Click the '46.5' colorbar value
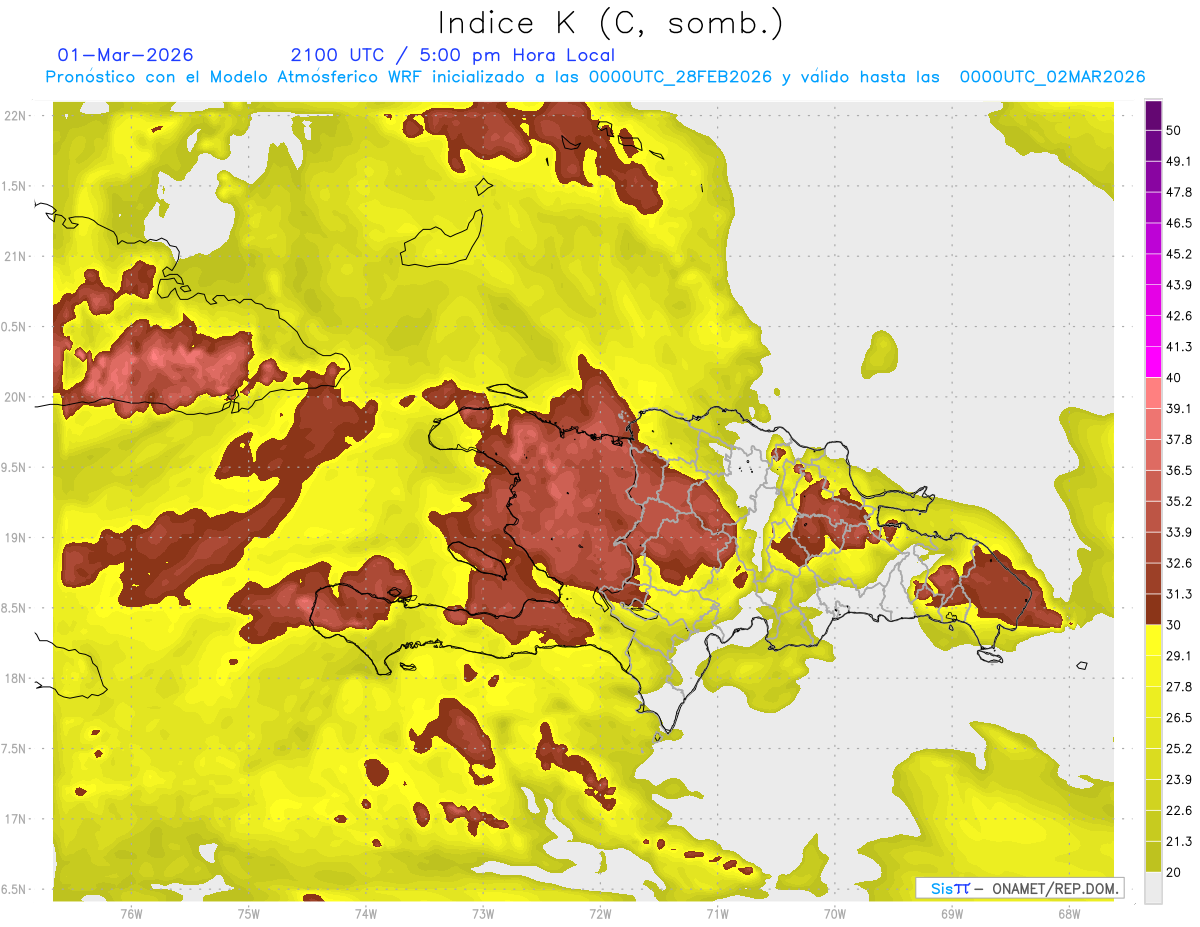Viewport: 1200px width, 927px height. [1179, 223]
